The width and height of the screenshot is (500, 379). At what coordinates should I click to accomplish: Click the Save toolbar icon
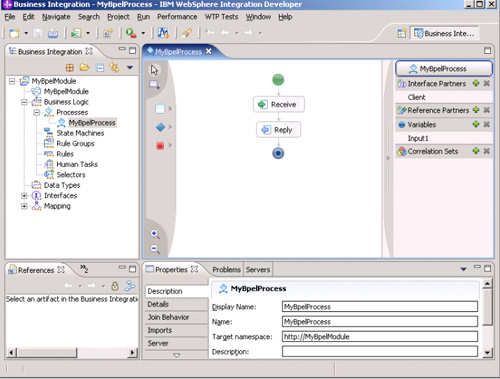coord(38,33)
